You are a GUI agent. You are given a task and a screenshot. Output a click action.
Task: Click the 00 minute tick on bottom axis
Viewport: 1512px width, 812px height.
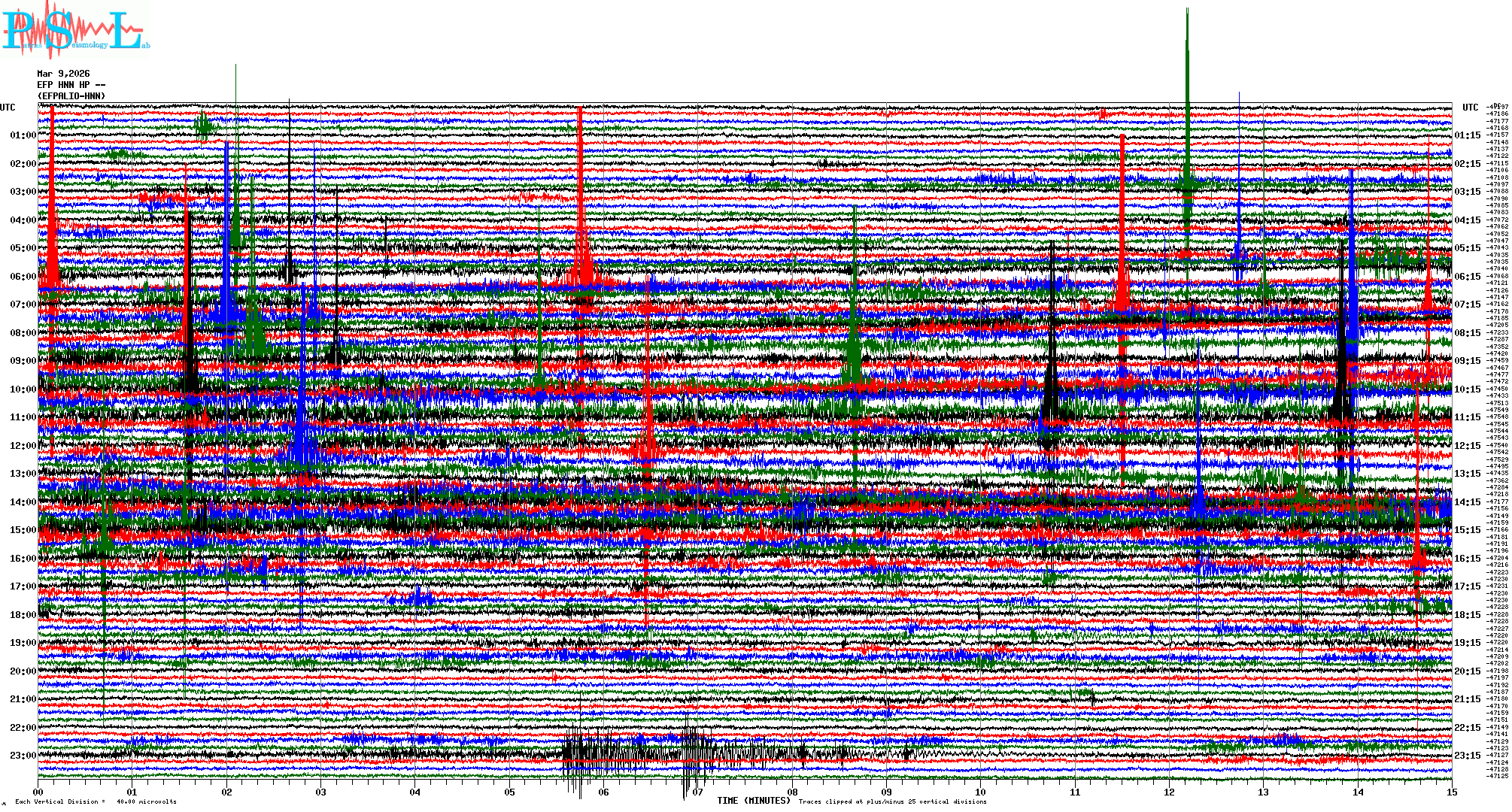(x=38, y=792)
